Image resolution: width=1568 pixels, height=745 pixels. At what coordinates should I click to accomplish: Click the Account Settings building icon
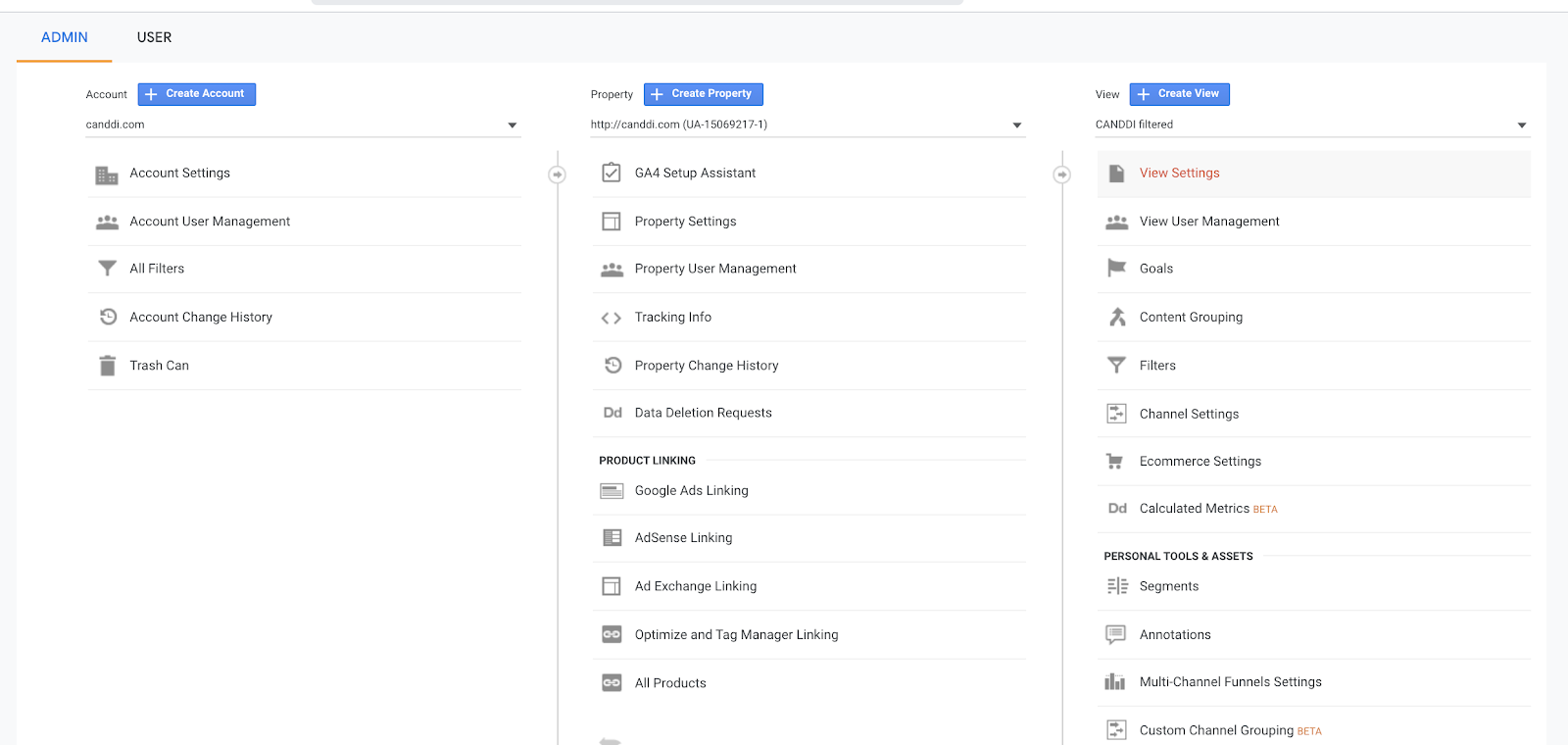point(107,175)
